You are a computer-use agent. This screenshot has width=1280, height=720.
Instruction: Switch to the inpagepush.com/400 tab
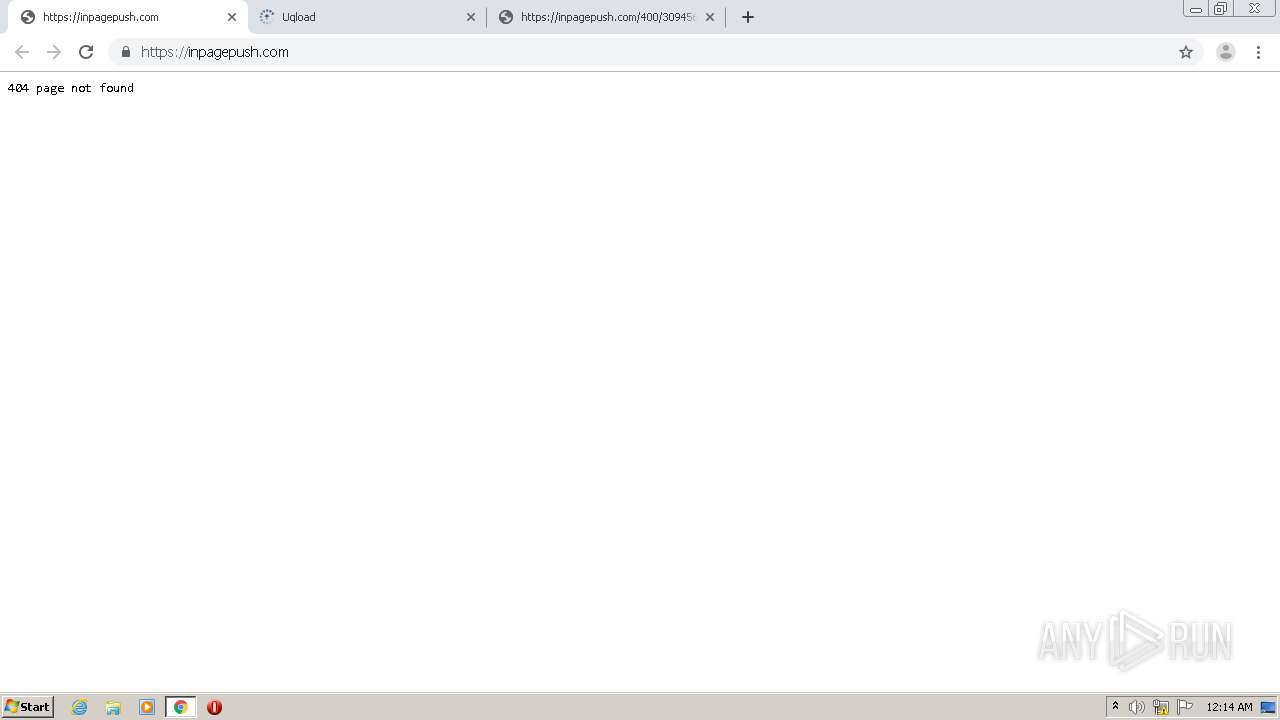pyautogui.click(x=606, y=17)
